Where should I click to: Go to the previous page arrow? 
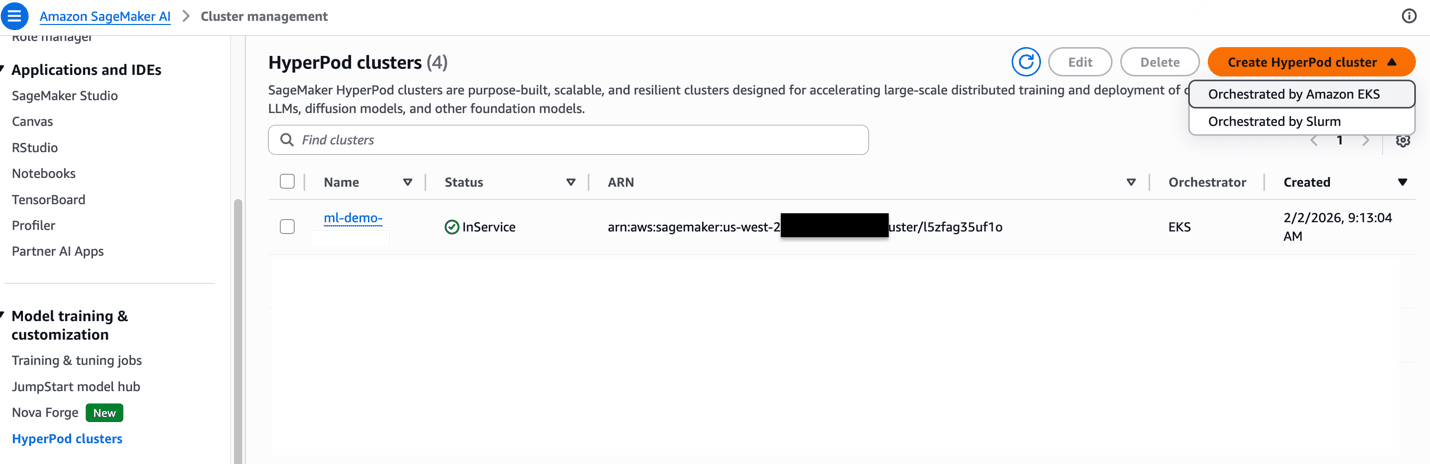point(1315,141)
